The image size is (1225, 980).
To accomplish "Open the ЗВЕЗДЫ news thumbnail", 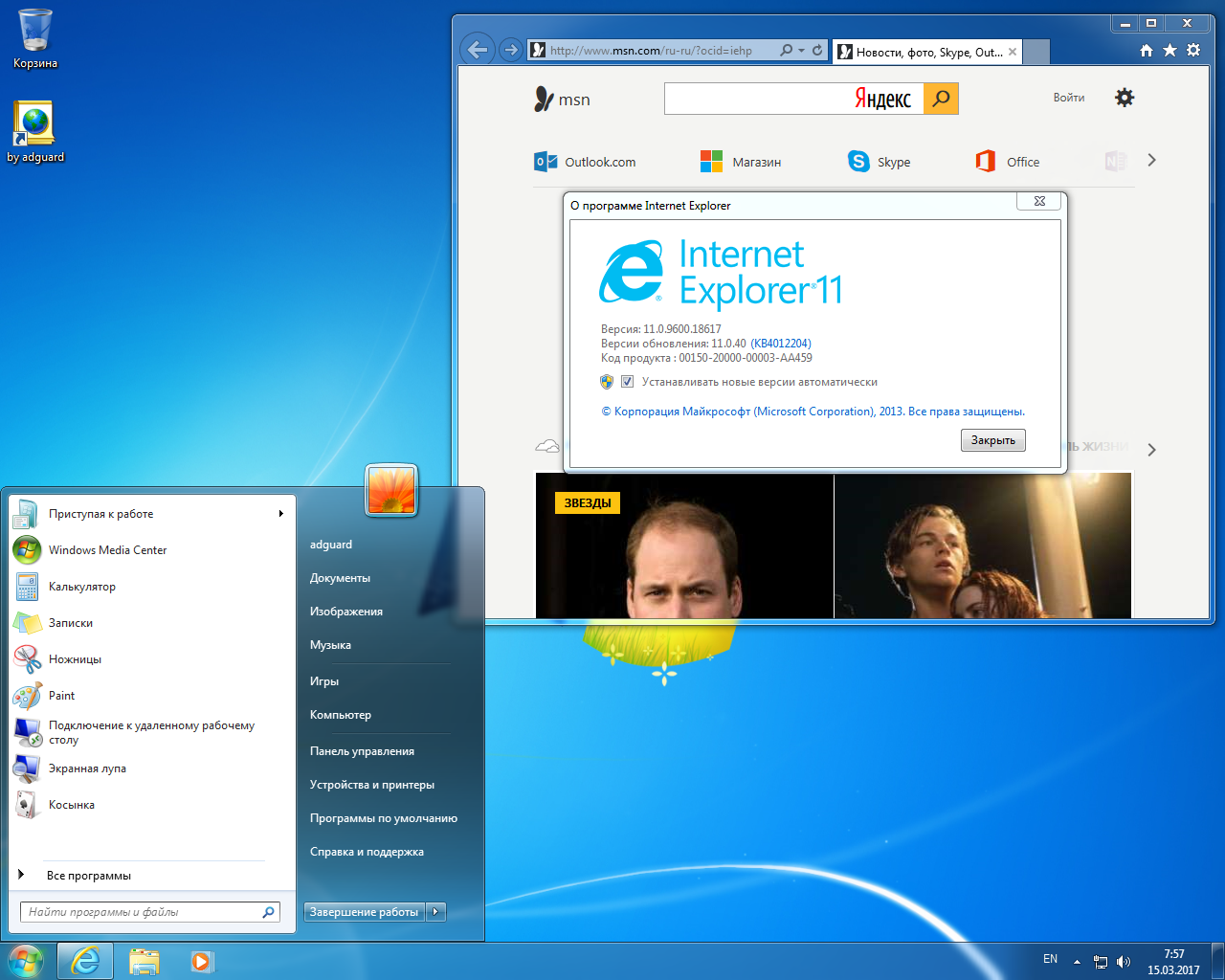I will tap(684, 546).
